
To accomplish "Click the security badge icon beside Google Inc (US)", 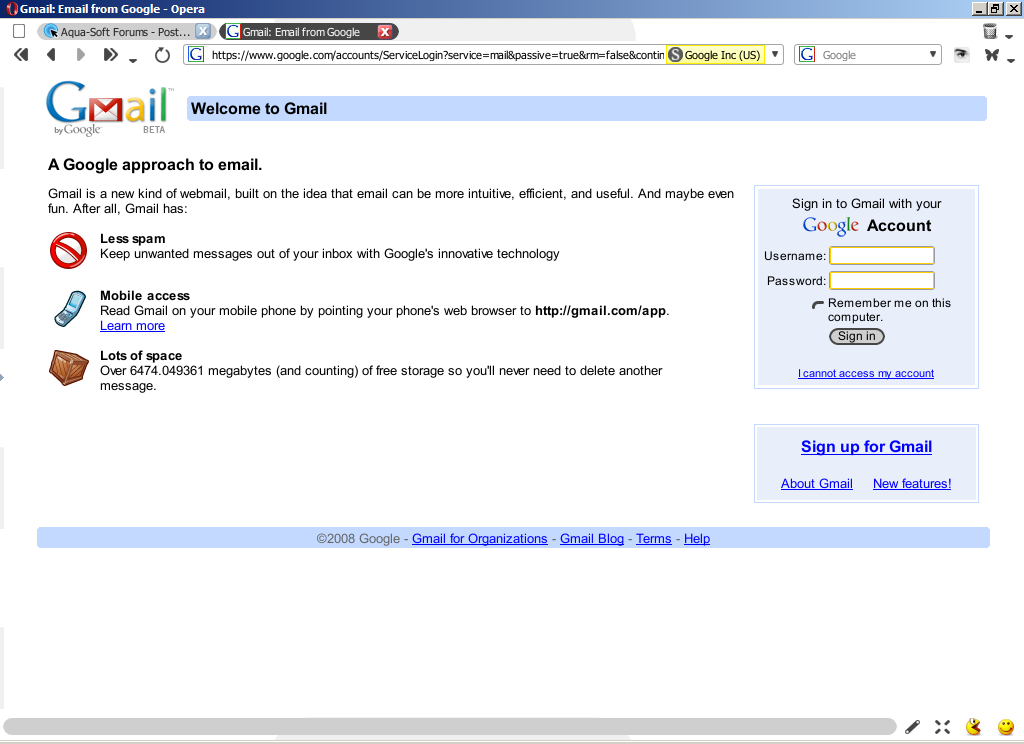I will click(x=676, y=55).
